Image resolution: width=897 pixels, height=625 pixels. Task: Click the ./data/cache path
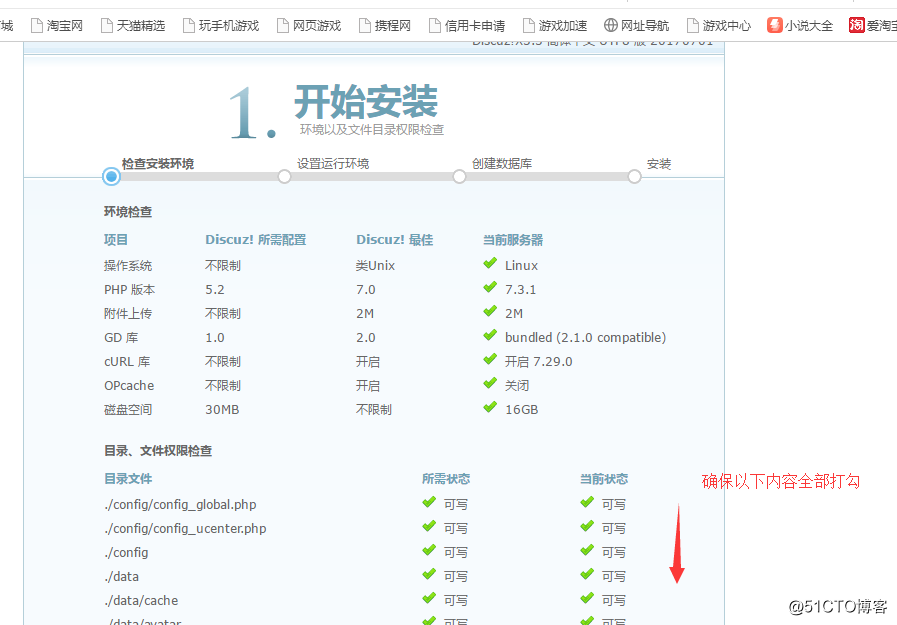click(x=141, y=601)
